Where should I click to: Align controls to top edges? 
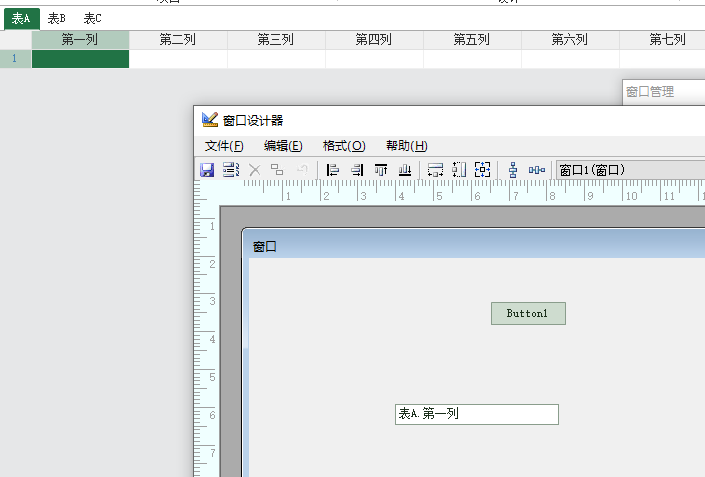point(381,170)
